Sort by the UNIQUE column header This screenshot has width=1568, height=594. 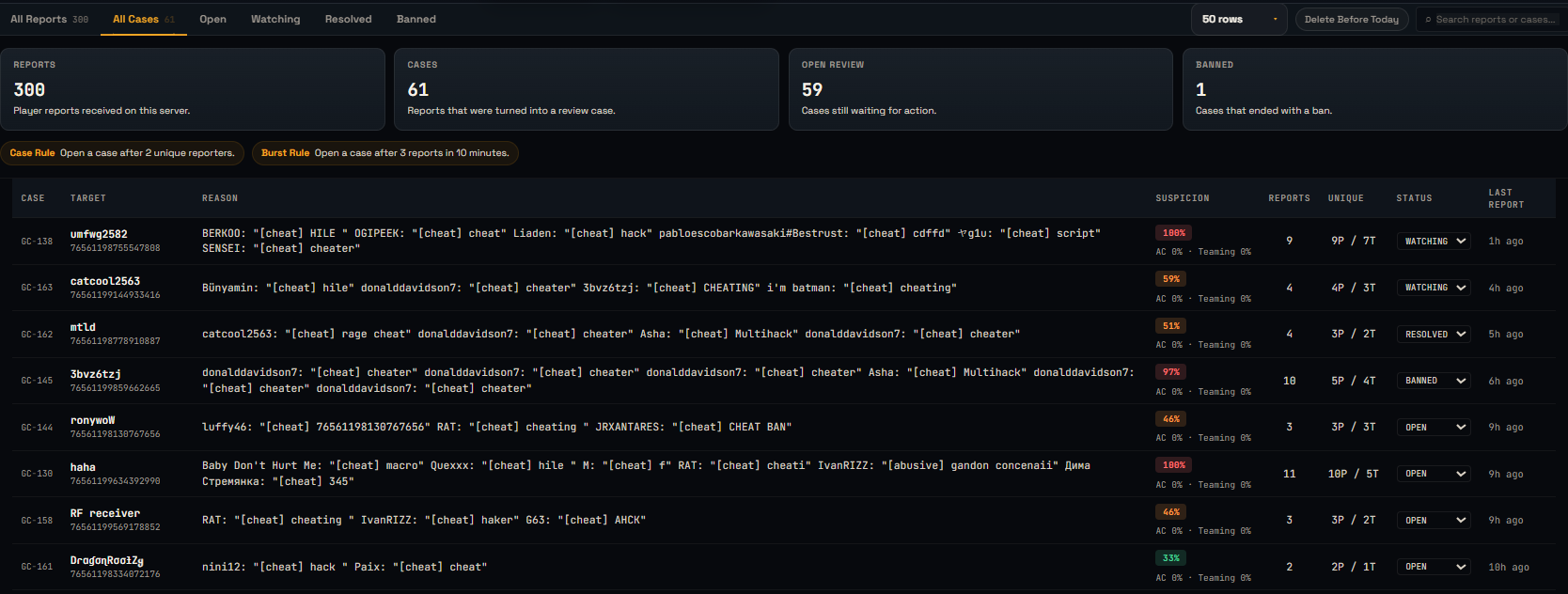[1346, 198]
